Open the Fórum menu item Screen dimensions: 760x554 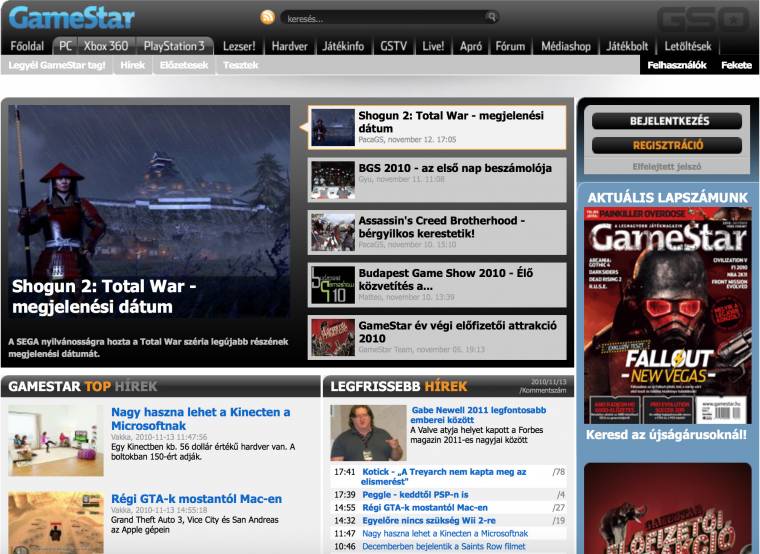510,46
